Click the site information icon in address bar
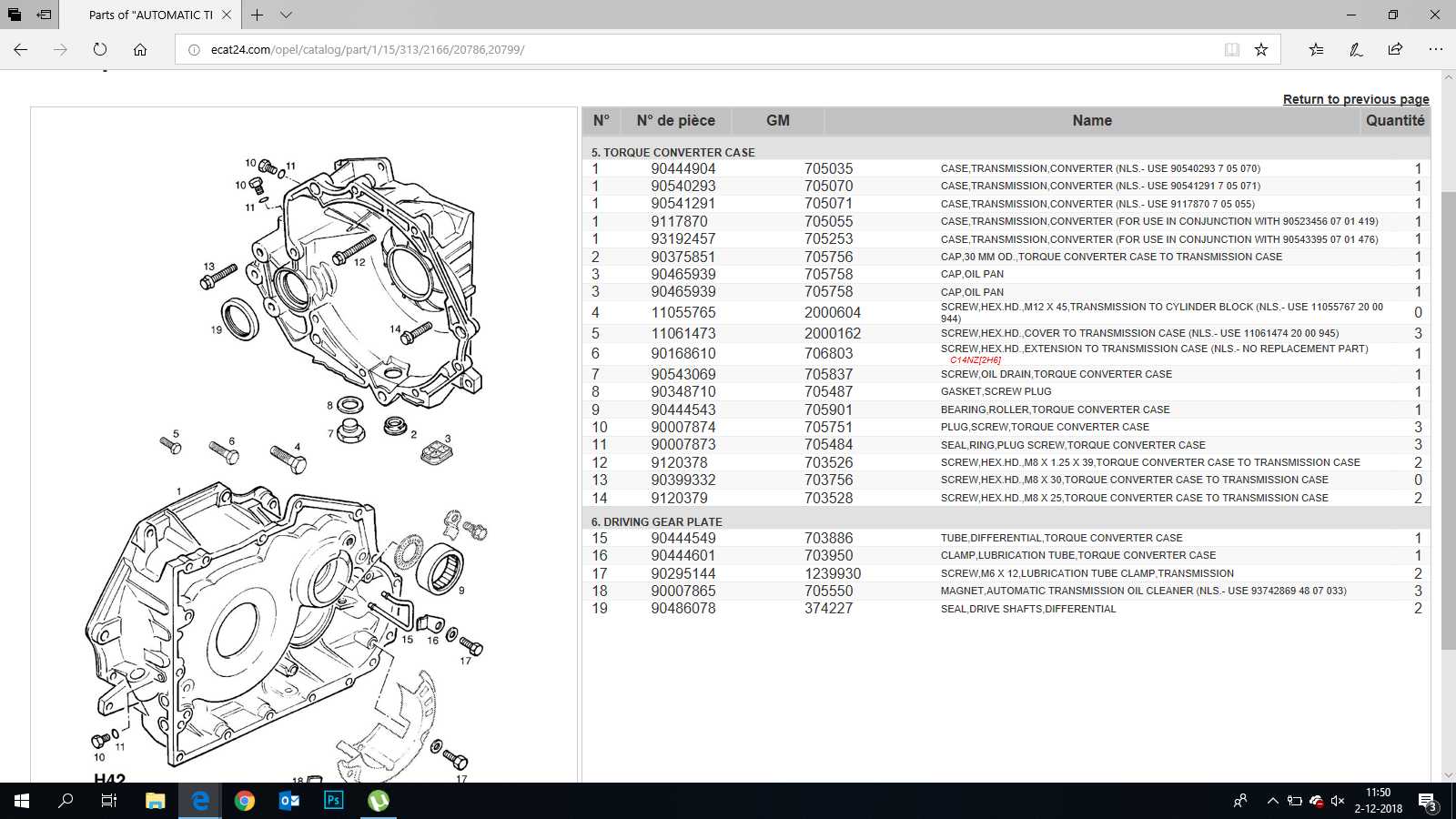 pyautogui.click(x=194, y=50)
